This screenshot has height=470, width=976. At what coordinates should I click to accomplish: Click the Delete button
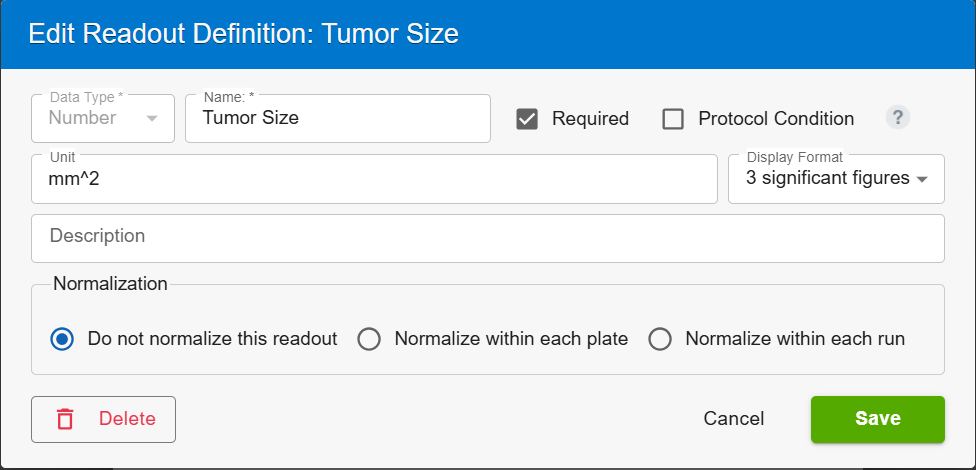[103, 419]
